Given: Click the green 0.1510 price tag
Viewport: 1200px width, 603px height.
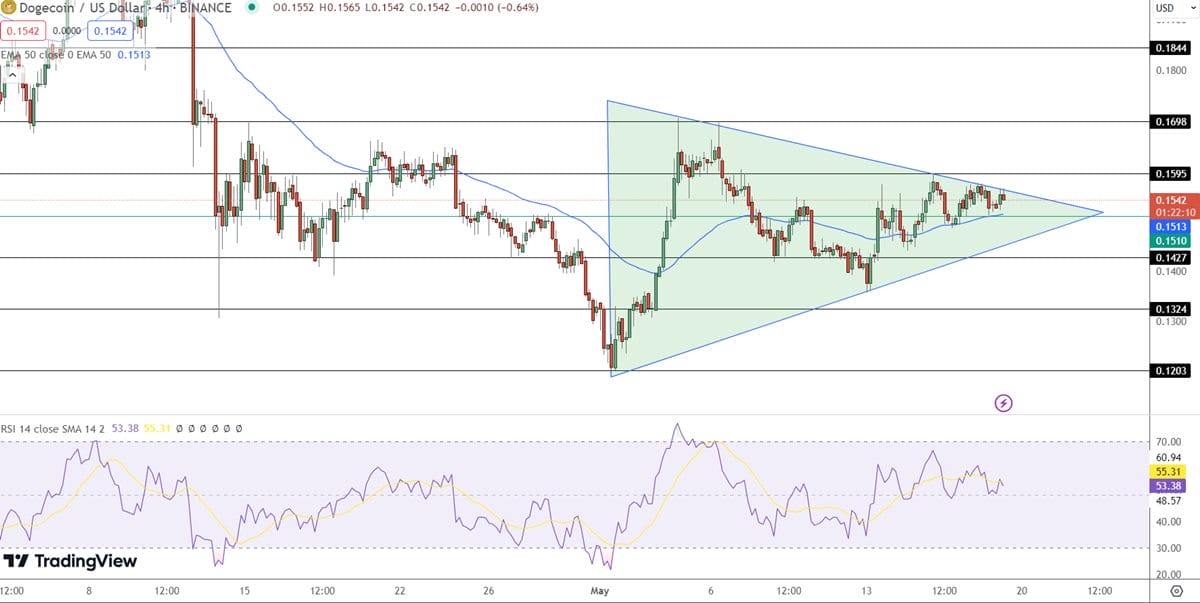Looking at the screenshot, I should point(1172,241).
